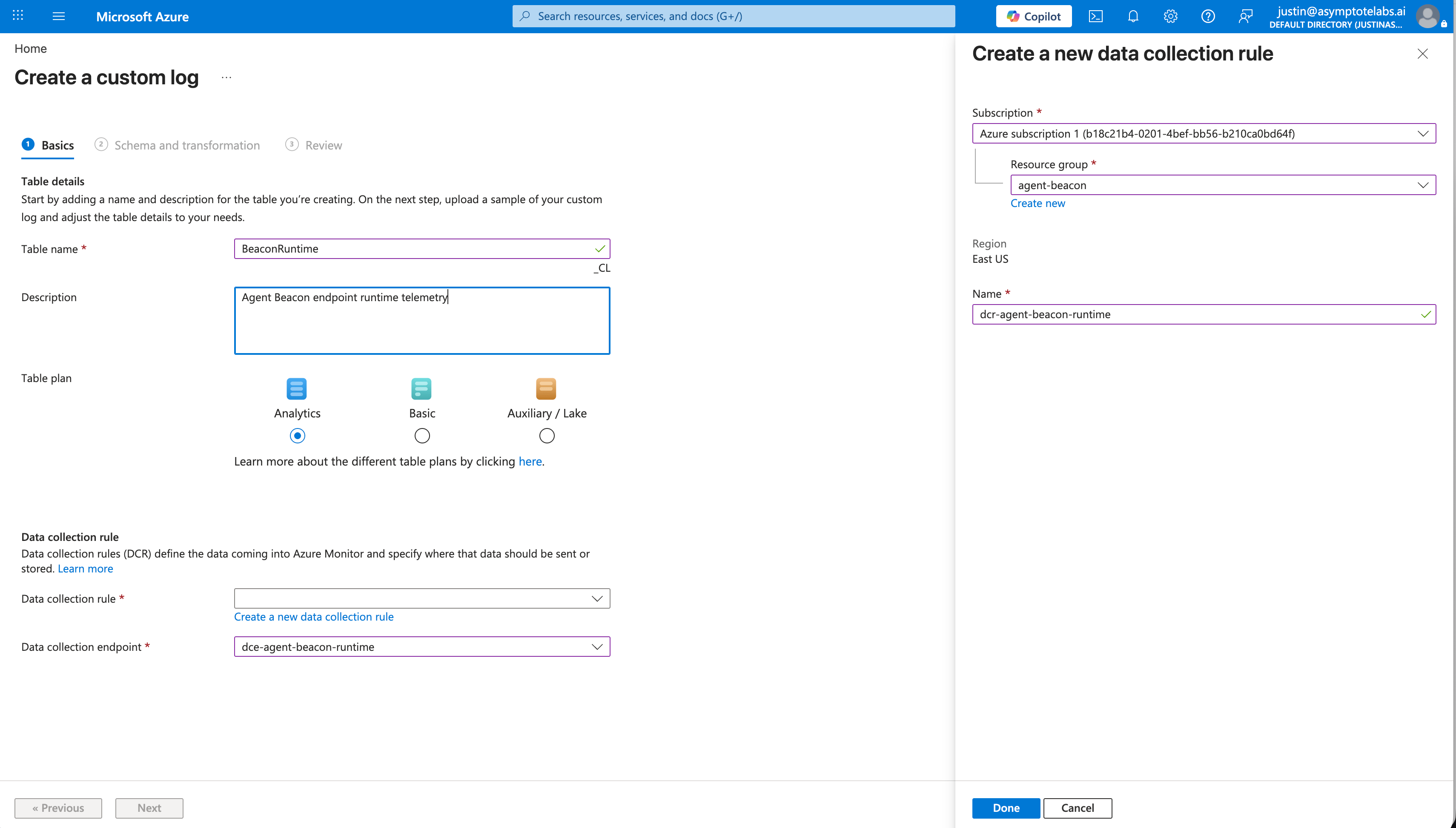
Task: Go to the Review tab
Action: (314, 145)
